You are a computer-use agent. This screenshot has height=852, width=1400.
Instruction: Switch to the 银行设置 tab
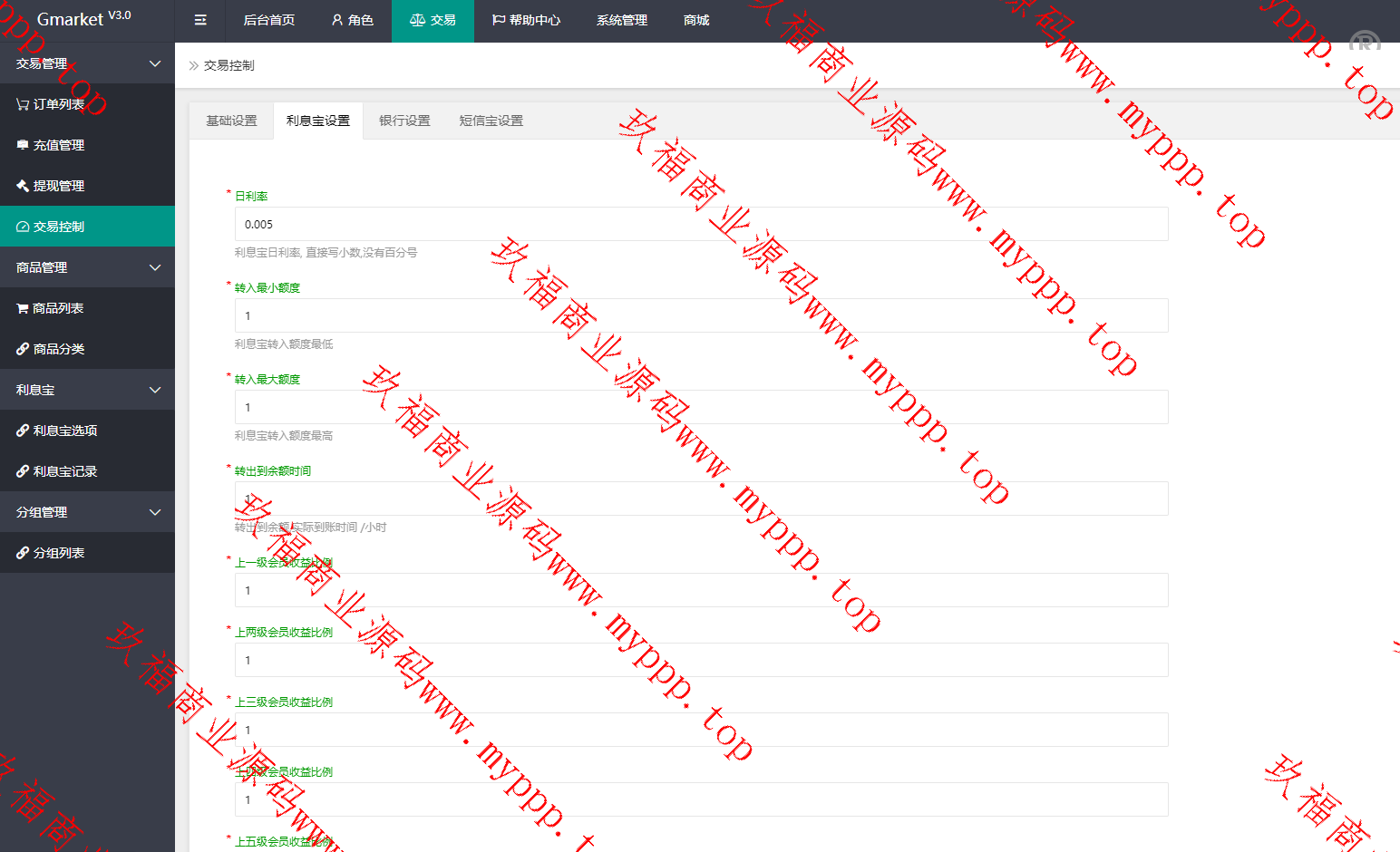click(404, 121)
